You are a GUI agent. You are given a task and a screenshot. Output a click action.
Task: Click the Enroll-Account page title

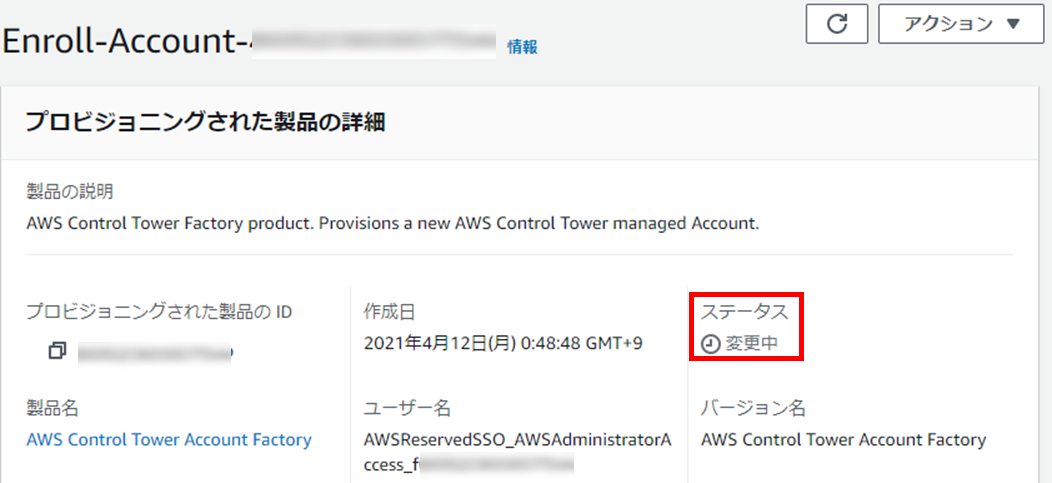[x=248, y=42]
